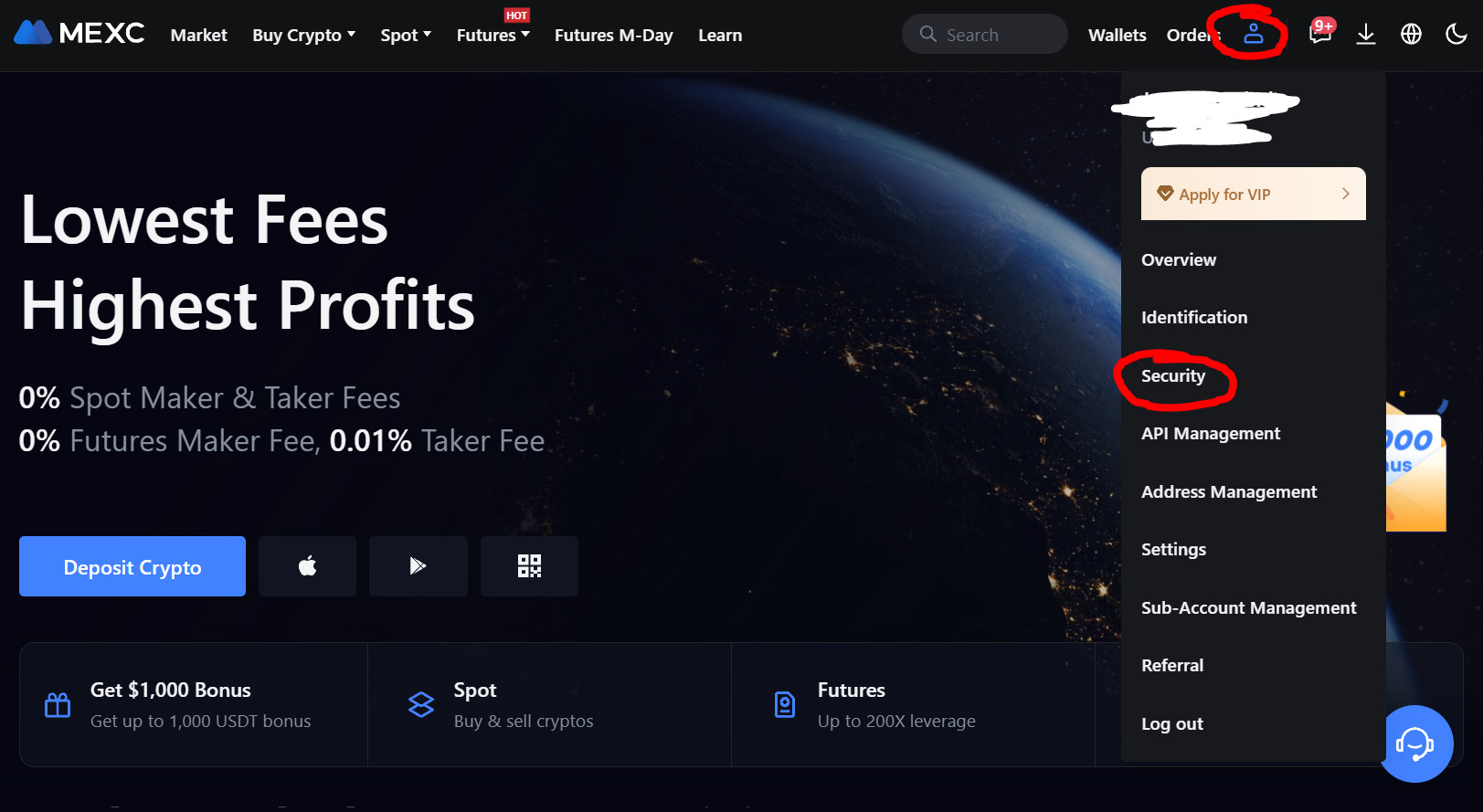
Task: Click the Google Play store button
Action: point(418,566)
